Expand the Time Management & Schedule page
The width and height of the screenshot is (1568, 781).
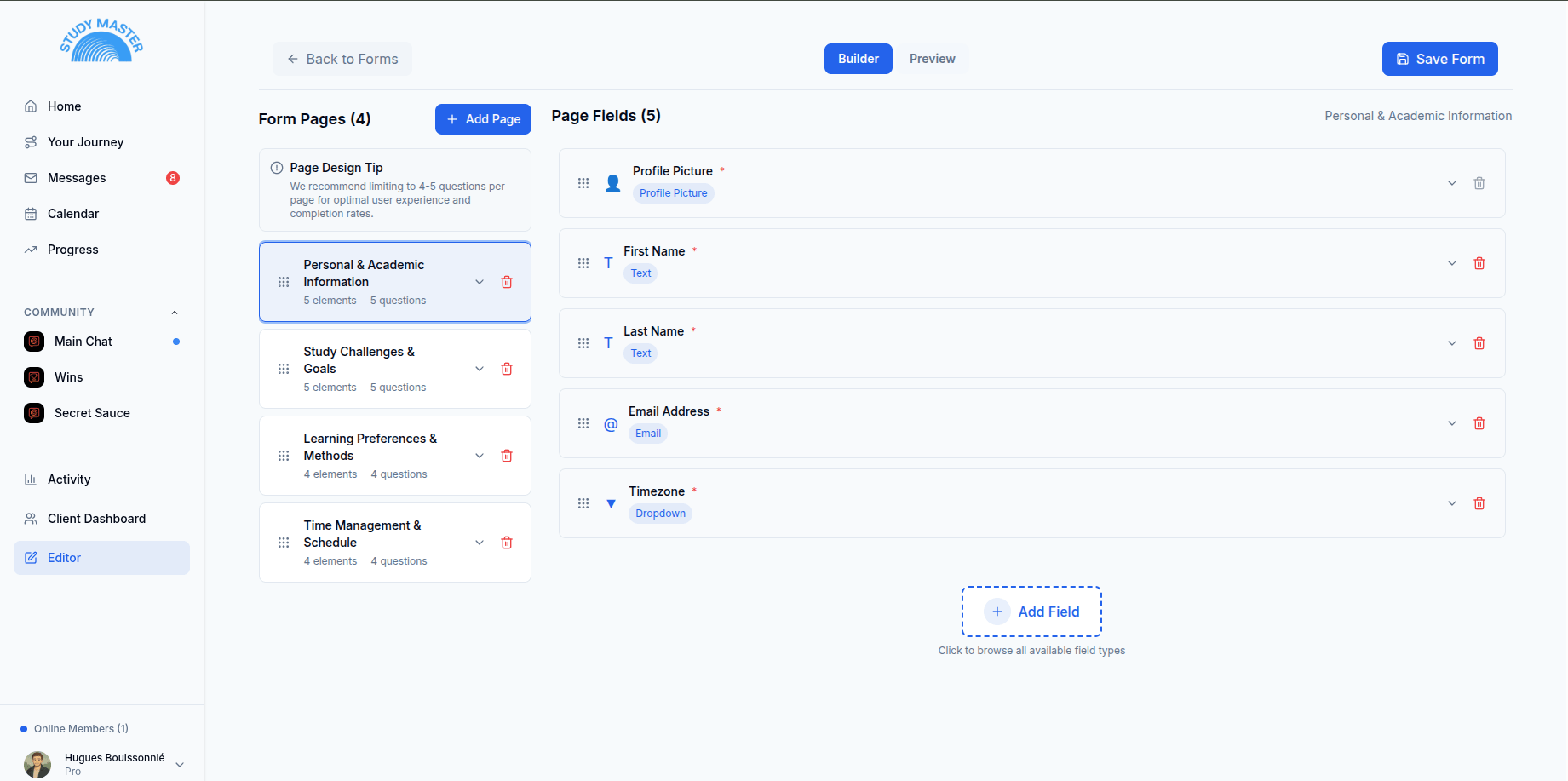[x=479, y=543]
